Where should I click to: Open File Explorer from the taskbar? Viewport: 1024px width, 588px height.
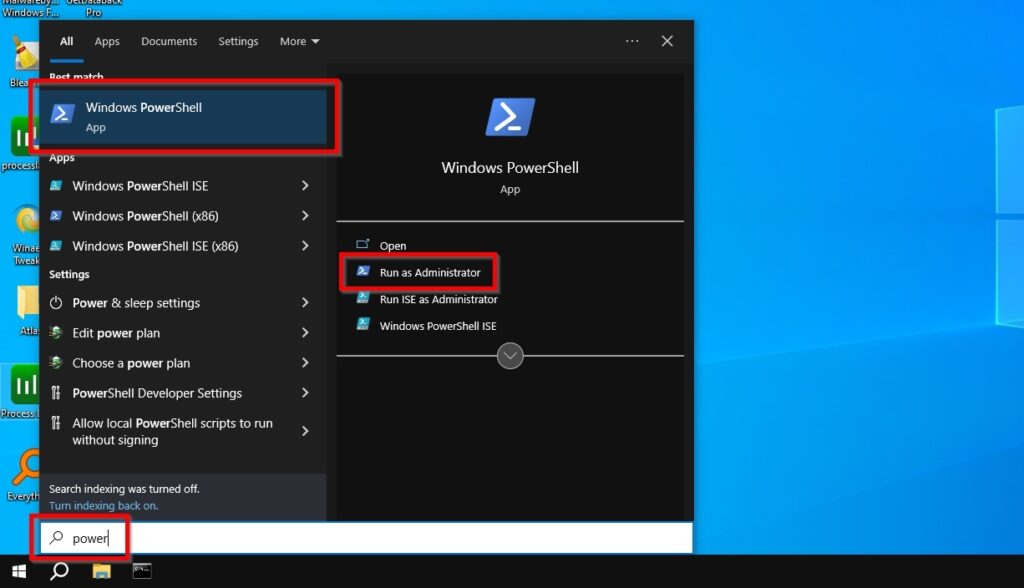(x=100, y=572)
